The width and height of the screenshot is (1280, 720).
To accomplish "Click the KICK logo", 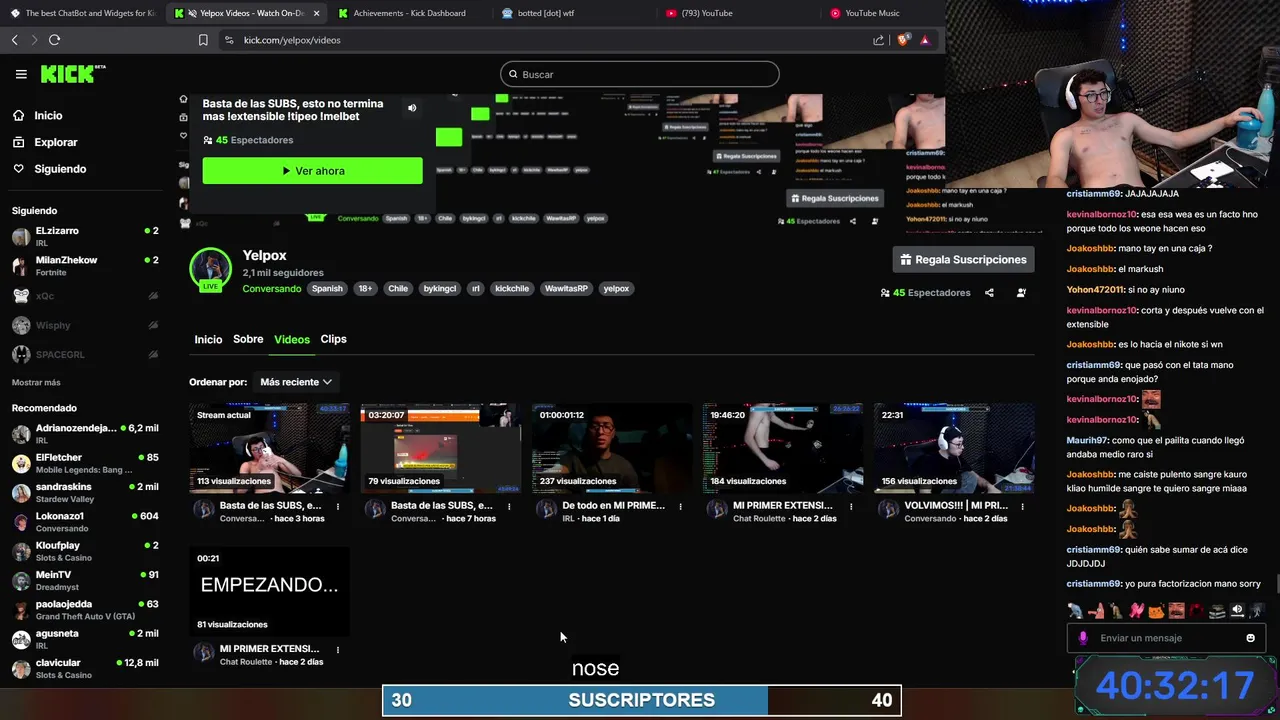I will (72, 74).
